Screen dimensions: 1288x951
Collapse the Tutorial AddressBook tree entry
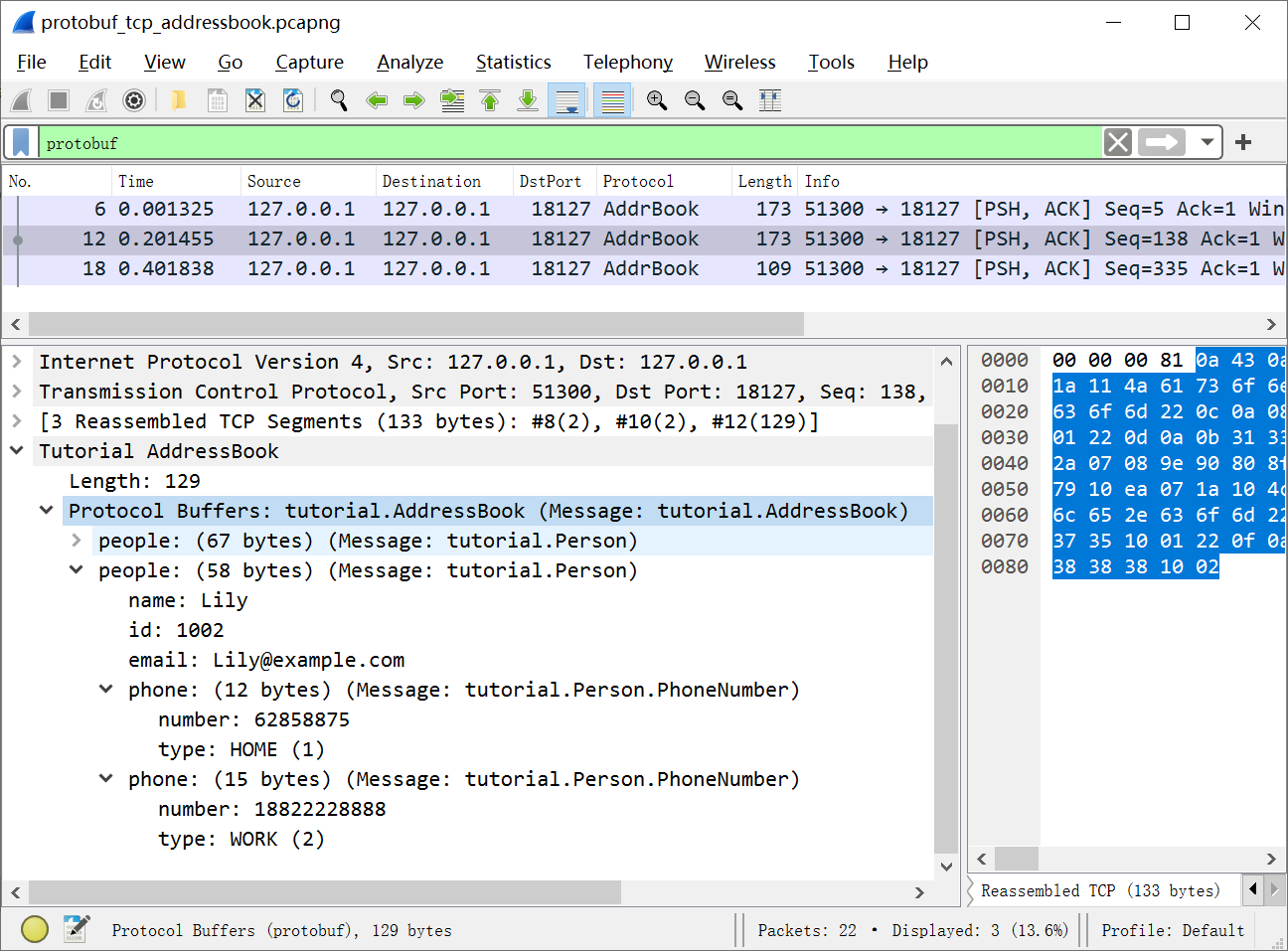point(17,449)
